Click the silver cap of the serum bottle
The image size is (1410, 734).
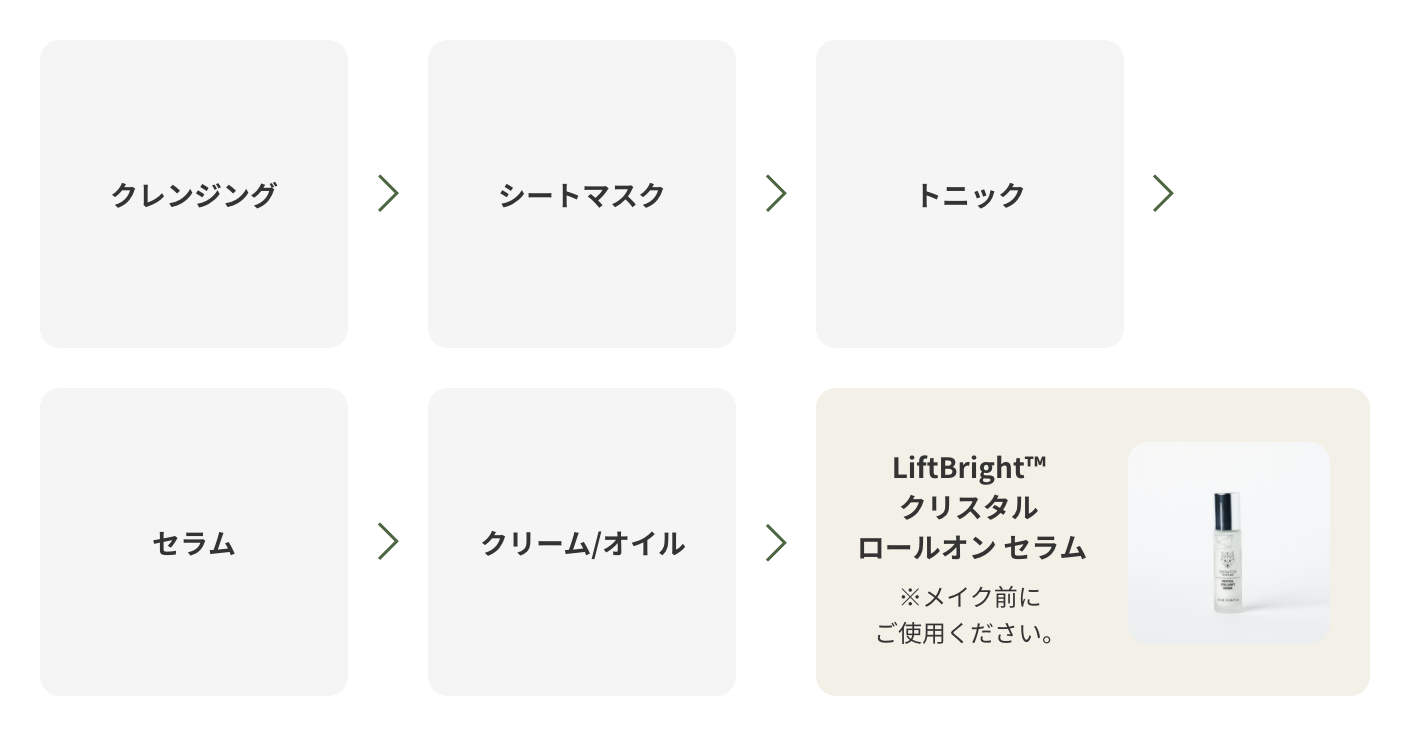pos(1227,509)
